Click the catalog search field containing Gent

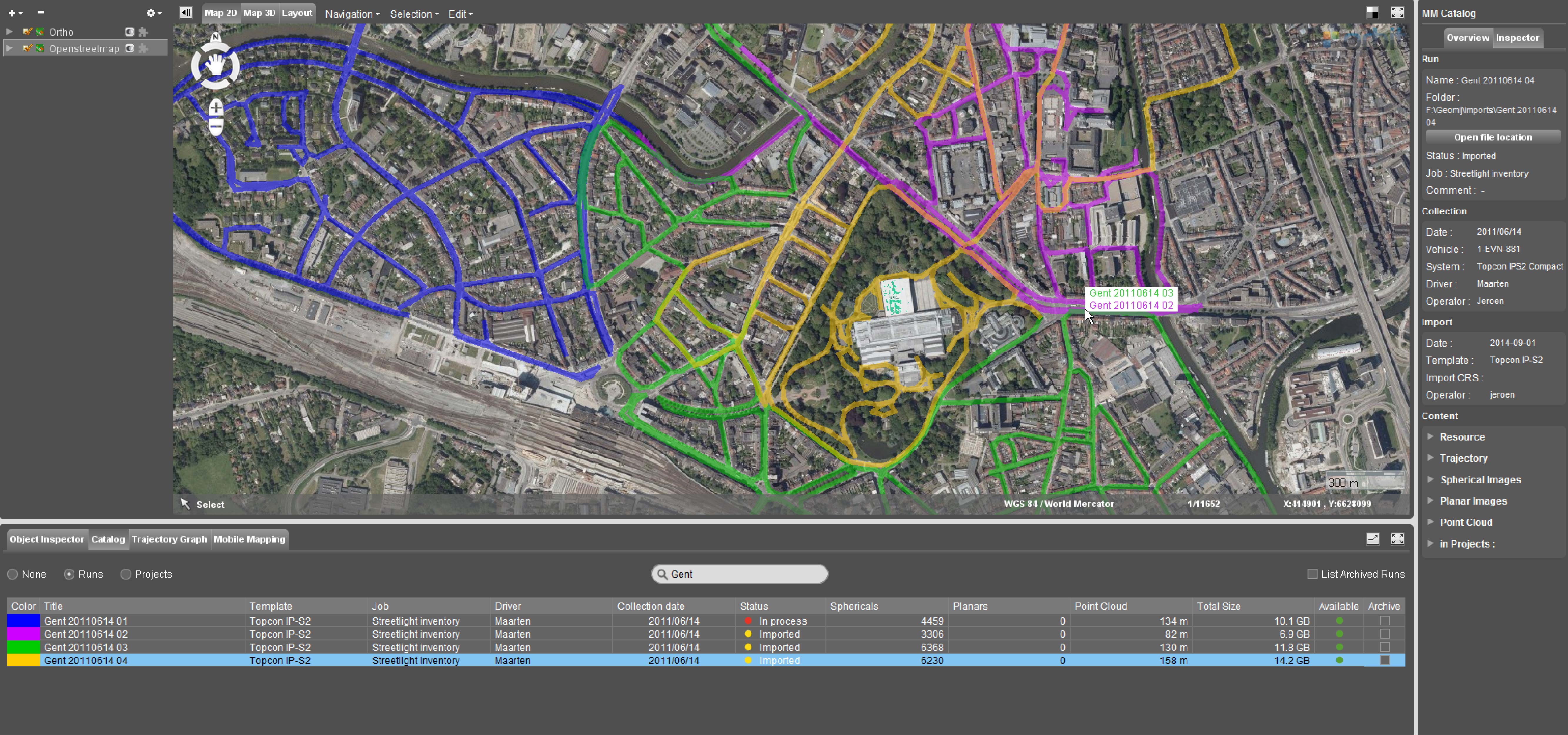click(x=740, y=574)
